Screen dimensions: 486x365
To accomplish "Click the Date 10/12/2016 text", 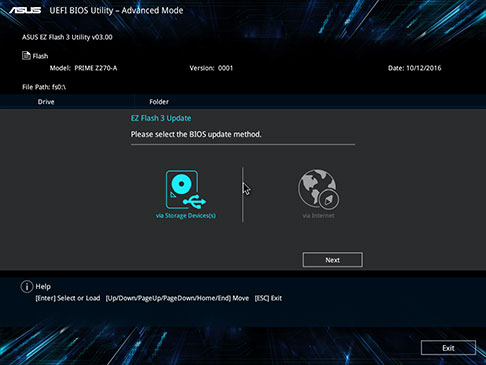I will point(414,68).
